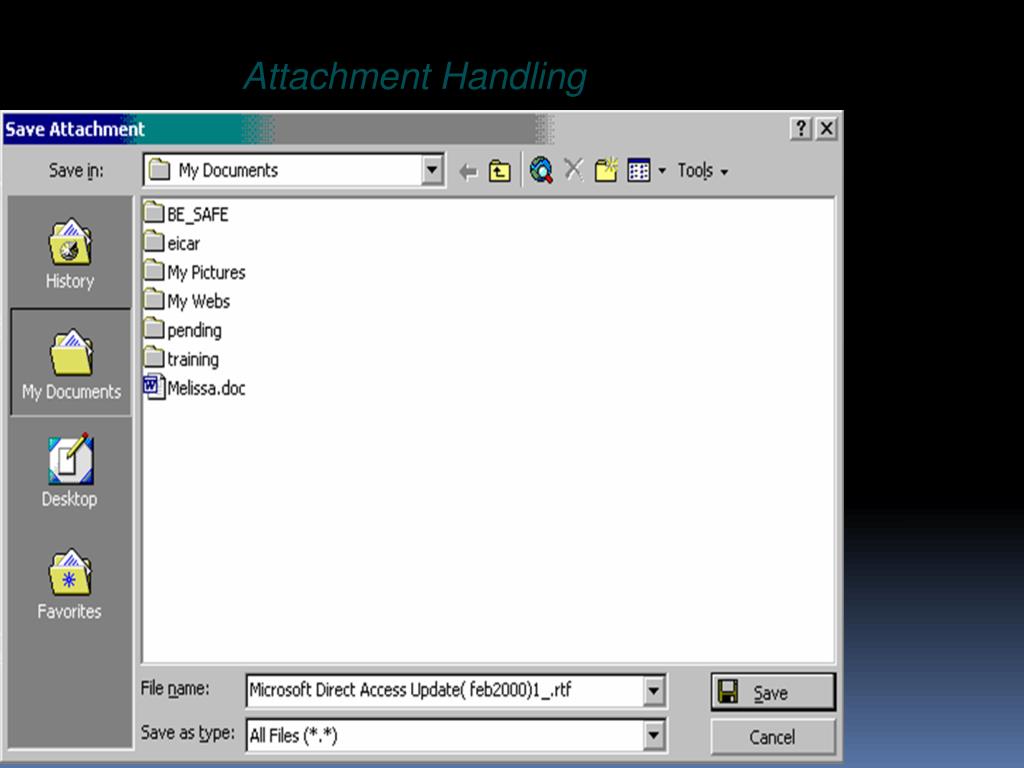Viewport: 1024px width, 768px height.
Task: Select the BE_SAFE folder
Action: [186, 214]
